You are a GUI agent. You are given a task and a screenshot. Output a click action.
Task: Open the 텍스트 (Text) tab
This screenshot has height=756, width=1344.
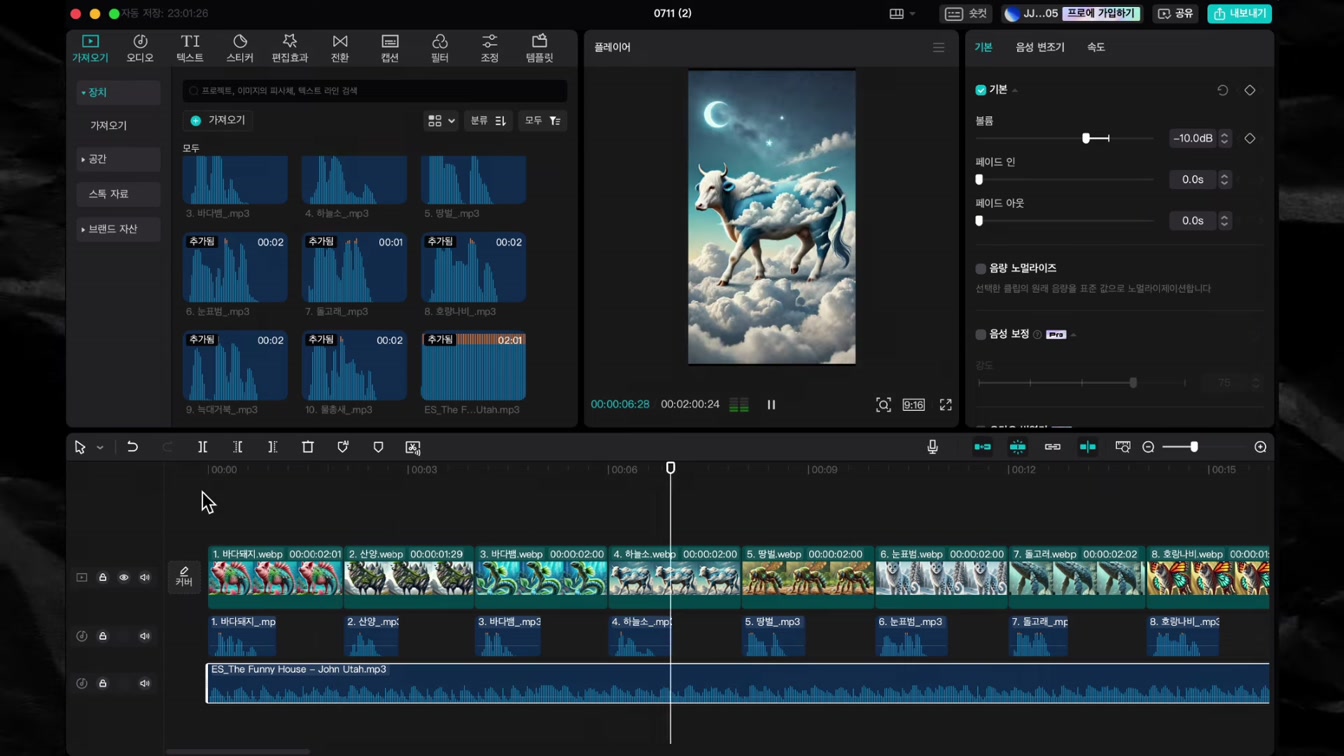190,47
